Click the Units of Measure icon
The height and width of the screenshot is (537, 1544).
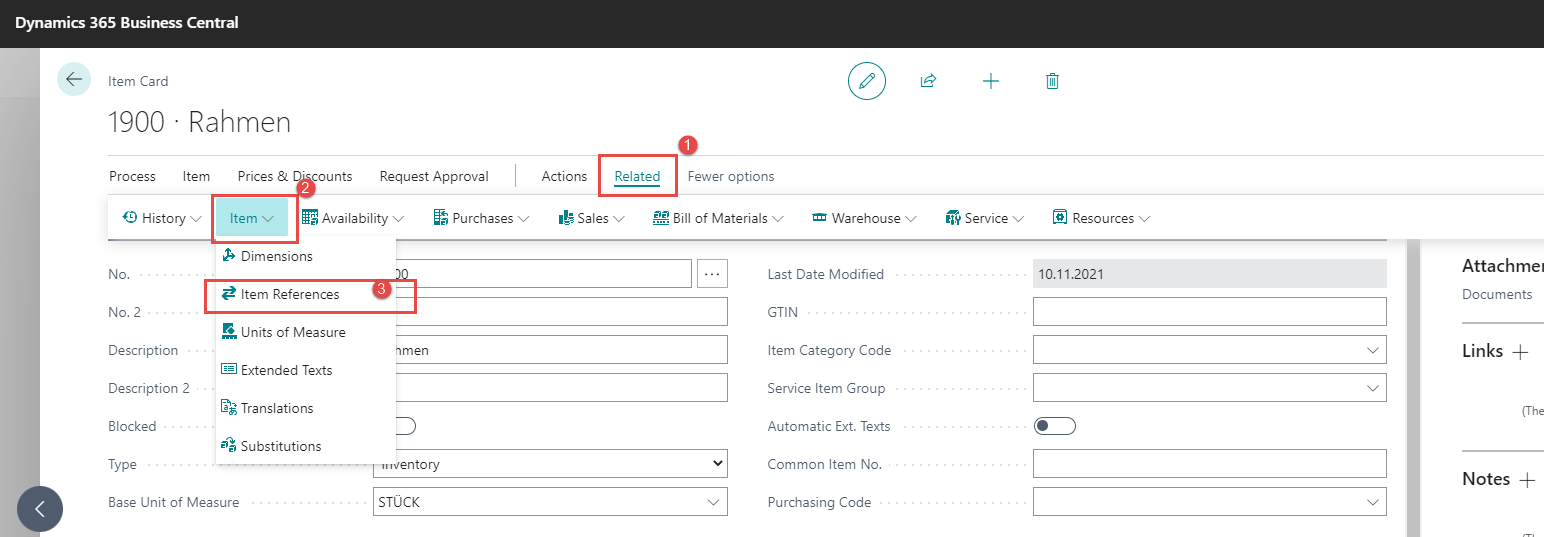point(229,332)
